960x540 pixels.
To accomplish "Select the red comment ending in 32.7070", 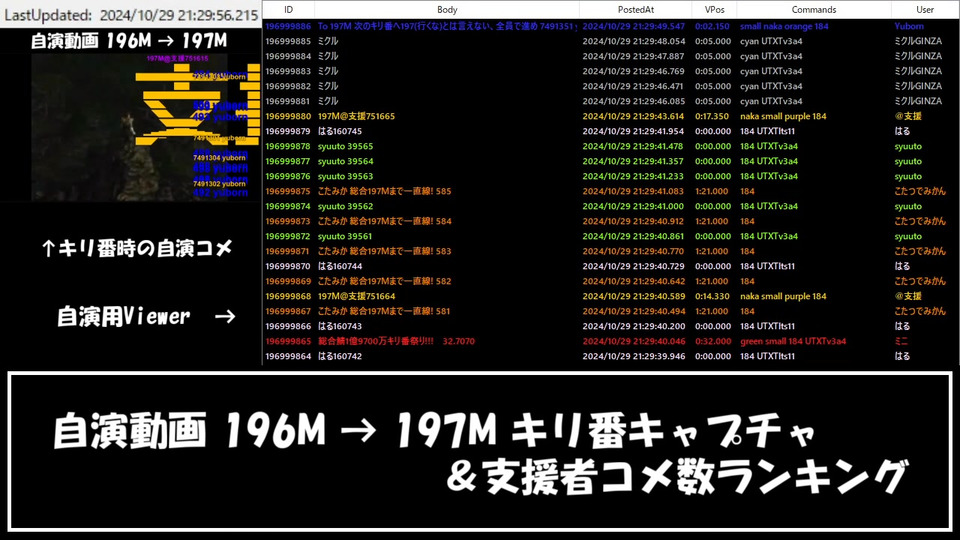I will (396, 341).
